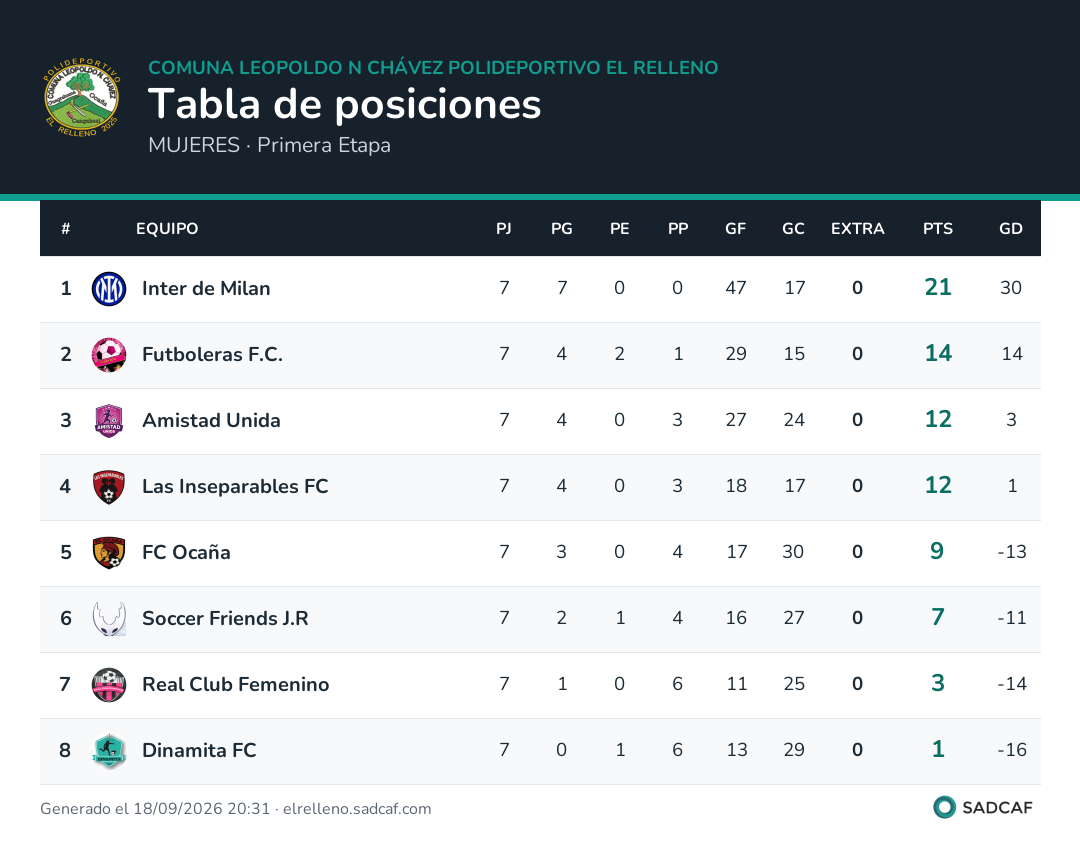Click the Futboleras F.C. pink ball logo
1080x860 pixels.
[109, 355]
